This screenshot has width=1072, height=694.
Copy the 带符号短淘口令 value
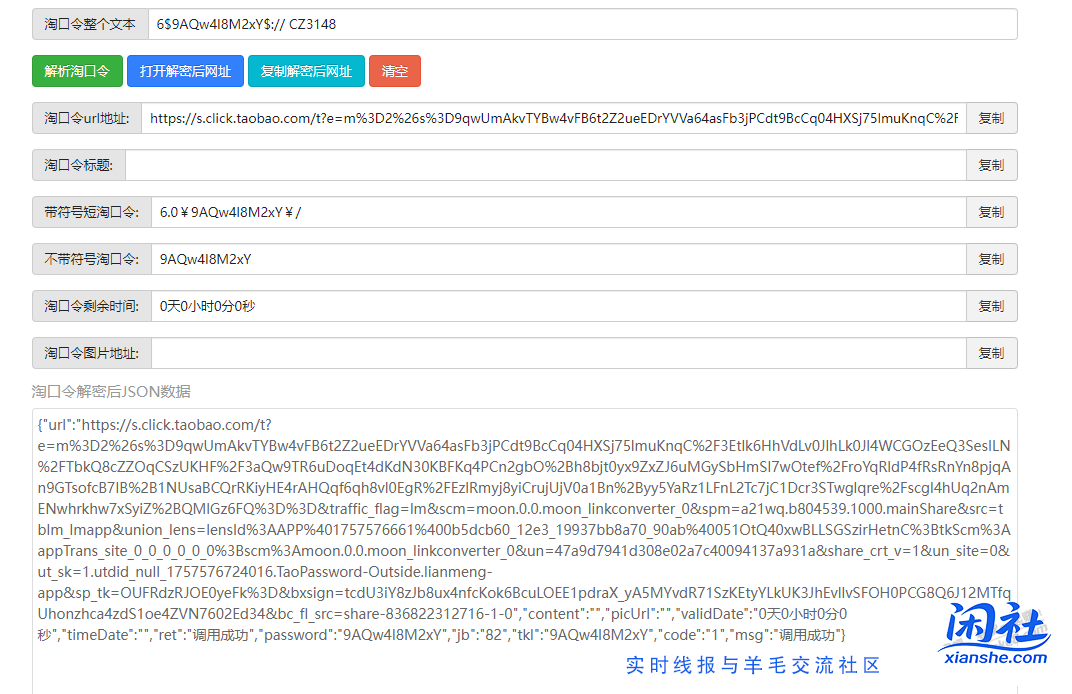tap(991, 212)
